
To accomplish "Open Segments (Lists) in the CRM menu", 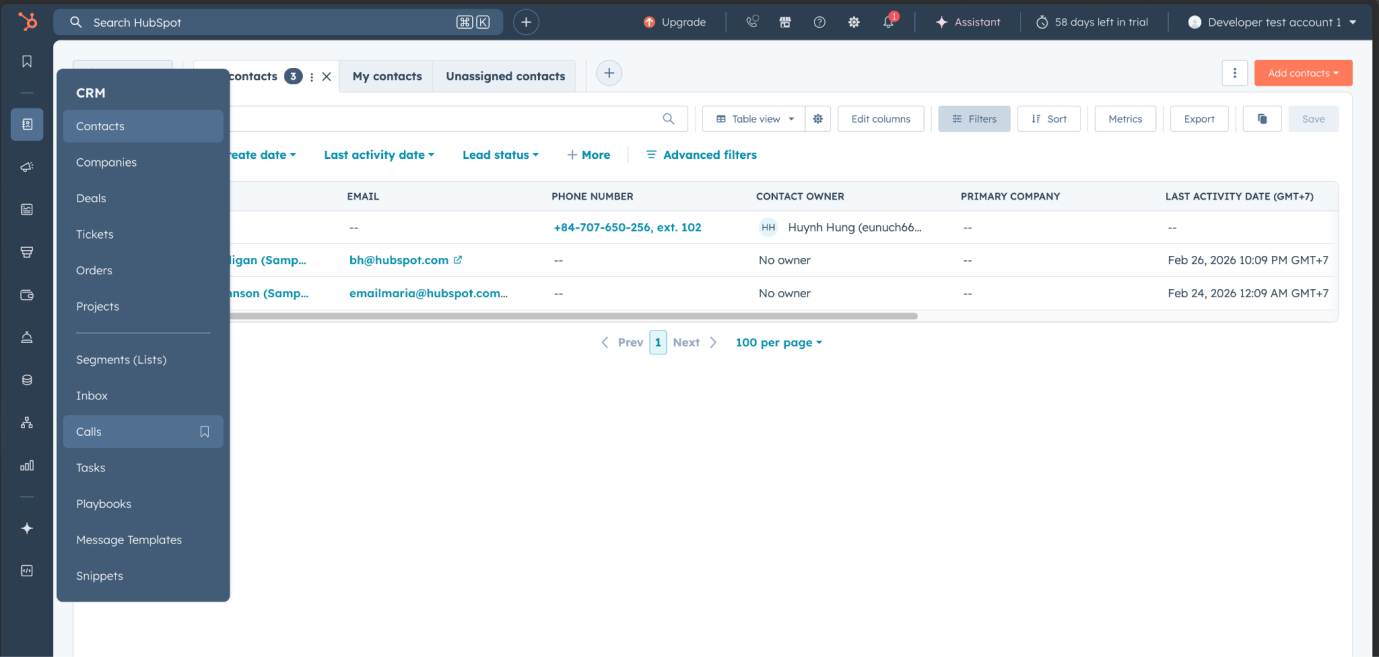I will pos(143,360).
